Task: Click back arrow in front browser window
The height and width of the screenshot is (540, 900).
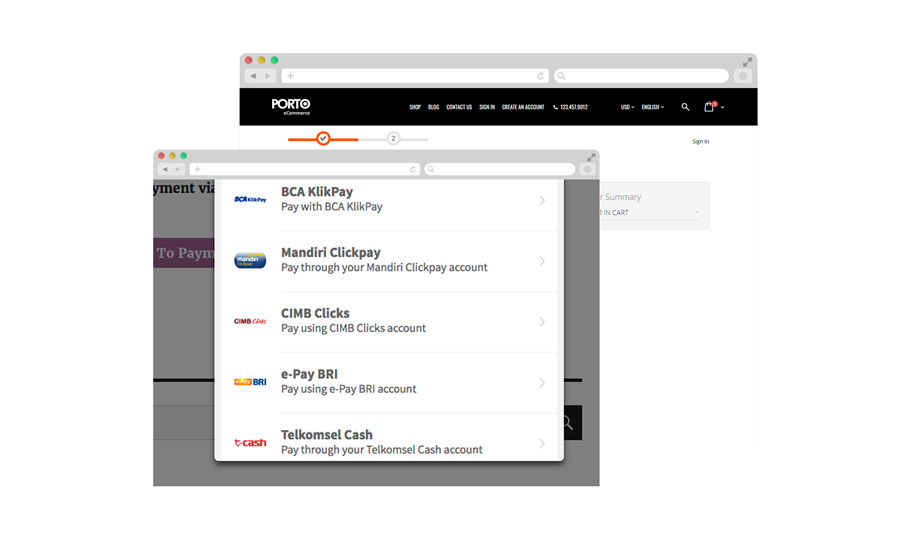Action: click(x=165, y=169)
